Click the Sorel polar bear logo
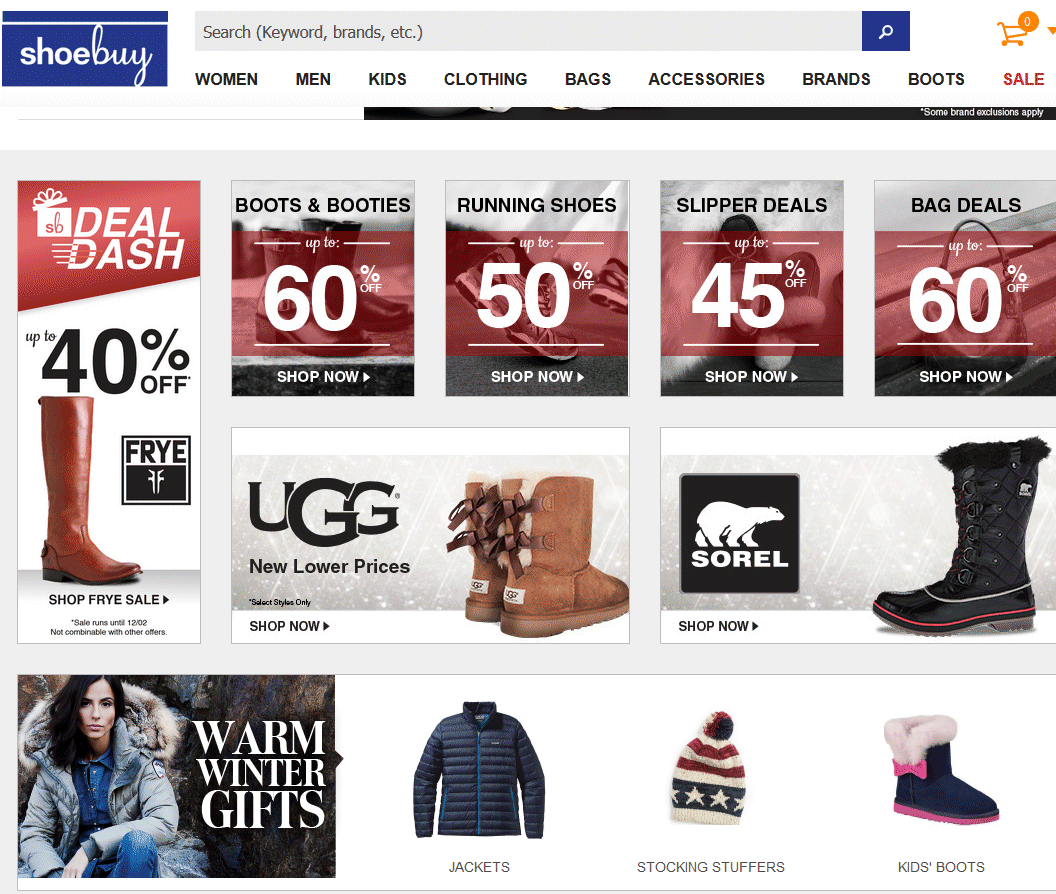 (739, 534)
